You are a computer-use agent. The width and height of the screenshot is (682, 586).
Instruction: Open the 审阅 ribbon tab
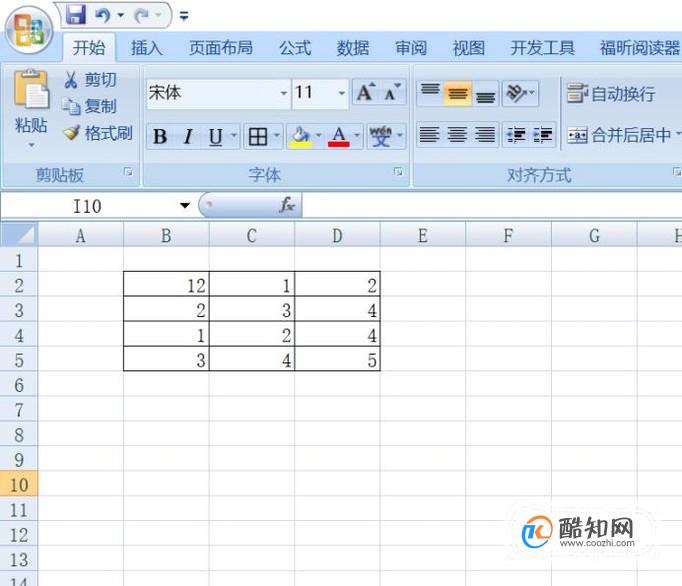click(x=411, y=47)
